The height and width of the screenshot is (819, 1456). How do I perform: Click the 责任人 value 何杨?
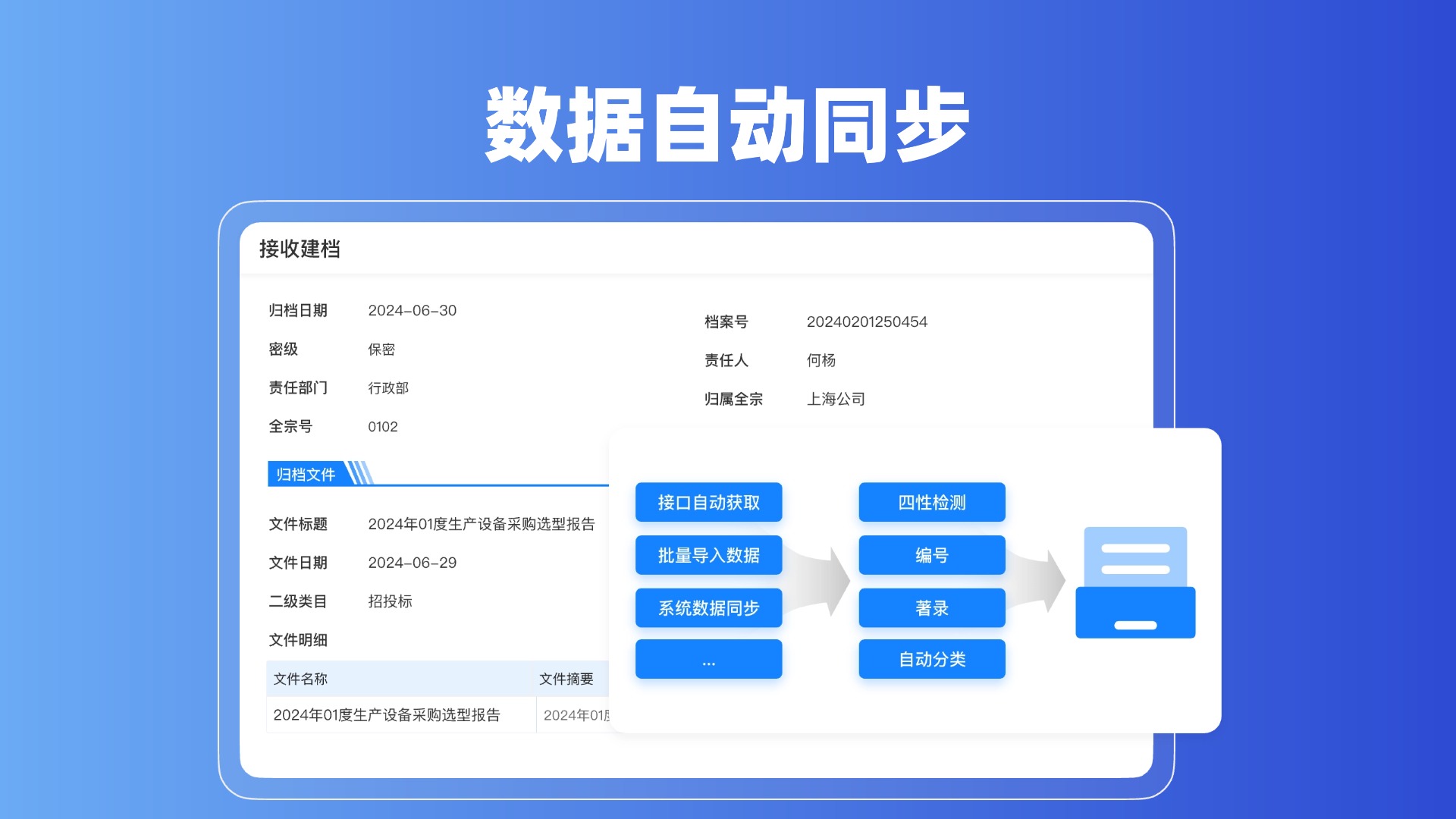(821, 360)
